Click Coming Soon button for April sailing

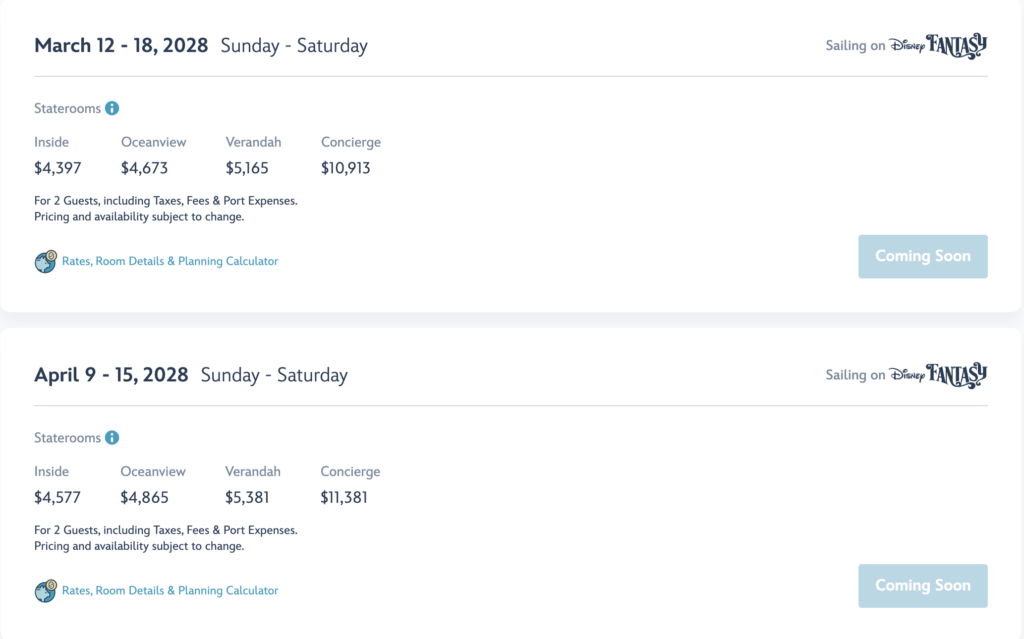pos(923,586)
